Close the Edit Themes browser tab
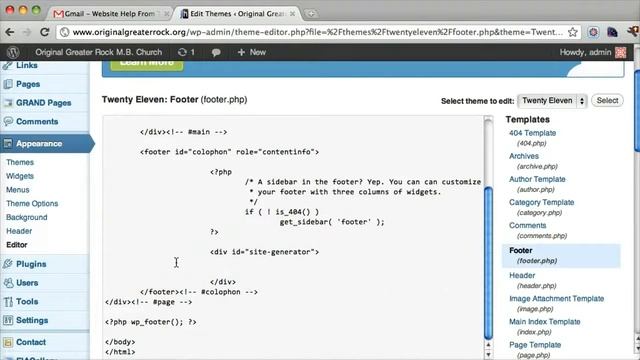The image size is (640, 360). pos(292,13)
